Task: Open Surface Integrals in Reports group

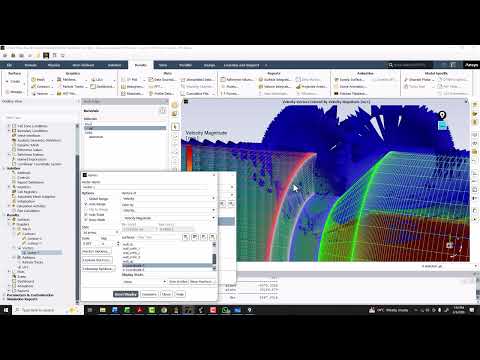Action: tap(275, 80)
